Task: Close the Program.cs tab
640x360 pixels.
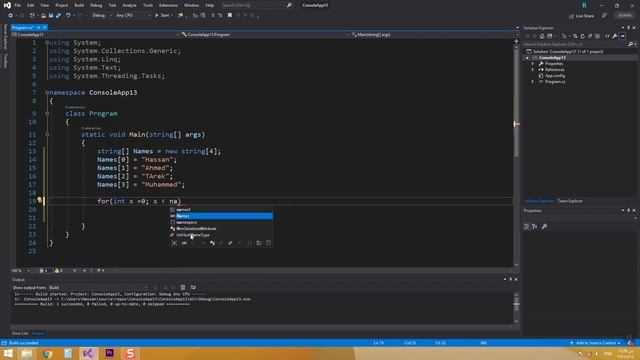Action: click(x=44, y=27)
